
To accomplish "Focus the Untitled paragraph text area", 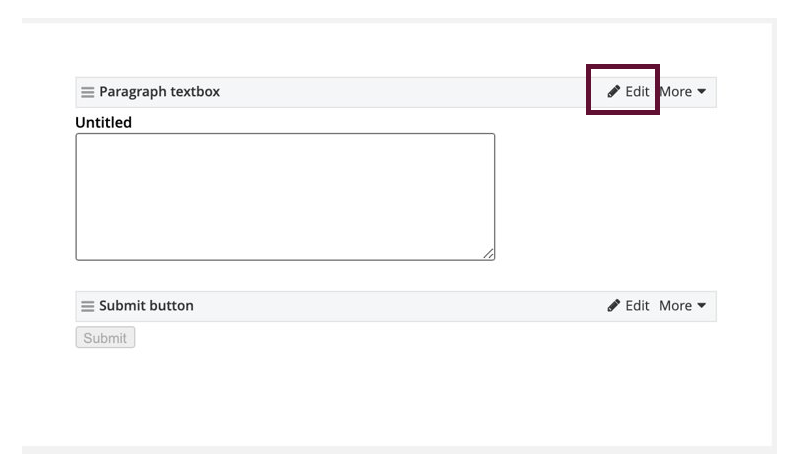I will coord(285,196).
